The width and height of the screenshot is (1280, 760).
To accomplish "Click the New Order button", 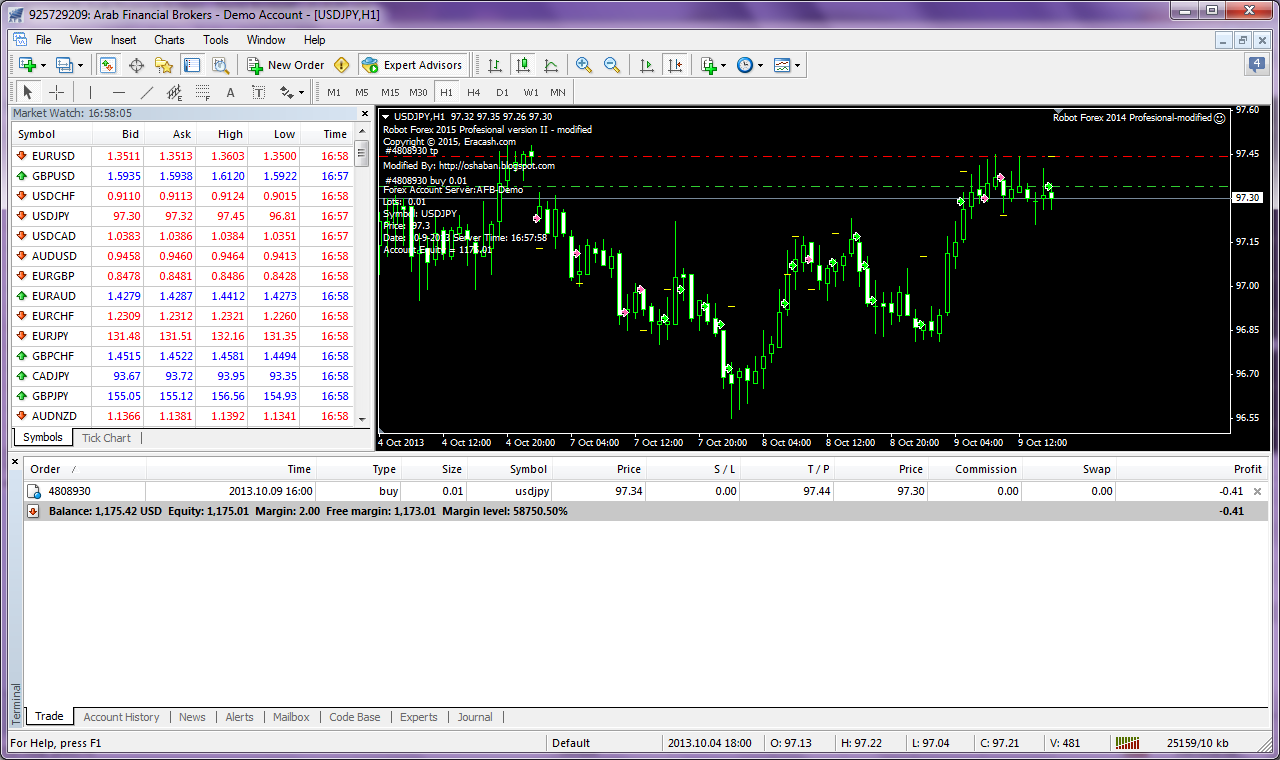I will (x=287, y=65).
